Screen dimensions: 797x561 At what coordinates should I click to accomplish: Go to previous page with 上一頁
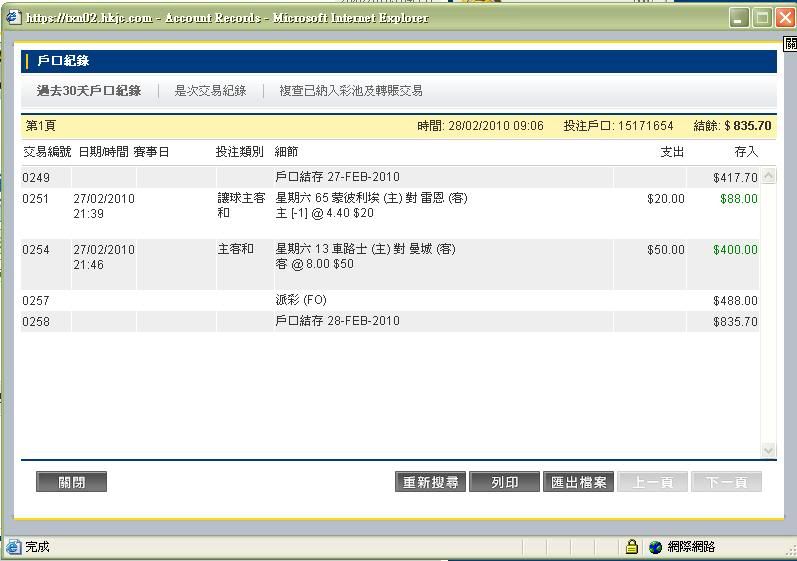653,482
